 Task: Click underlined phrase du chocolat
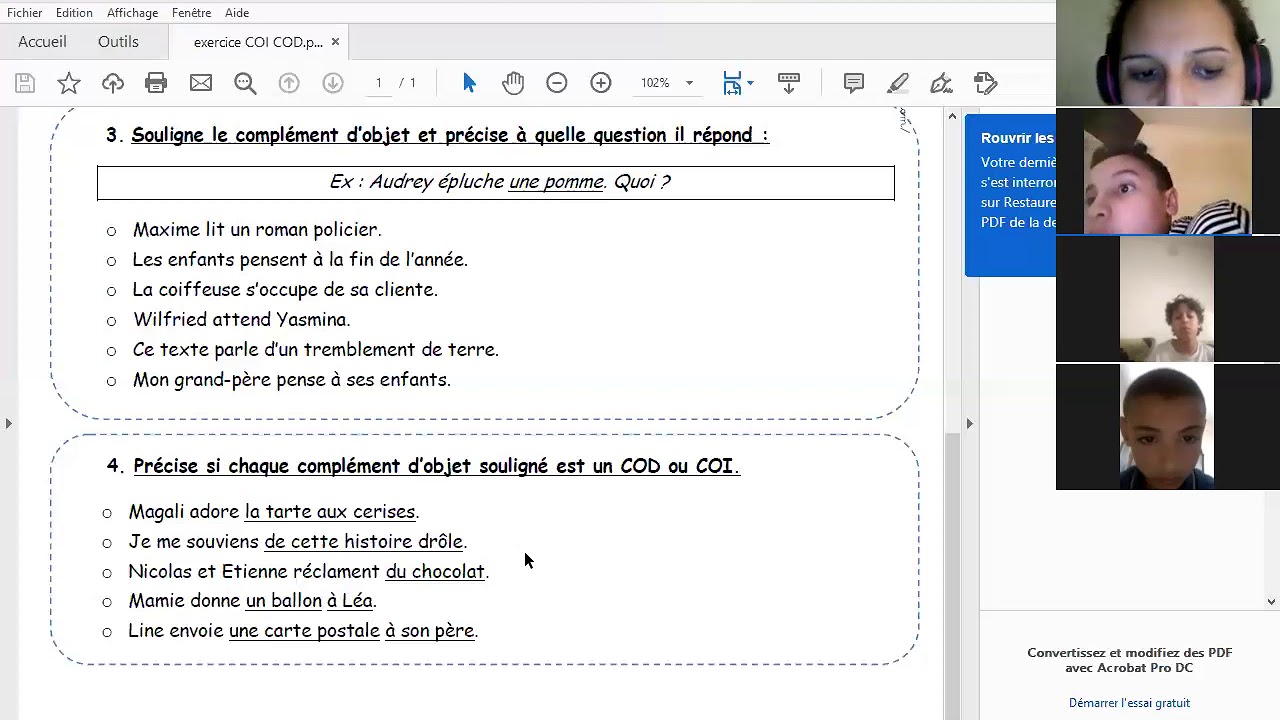[435, 572]
